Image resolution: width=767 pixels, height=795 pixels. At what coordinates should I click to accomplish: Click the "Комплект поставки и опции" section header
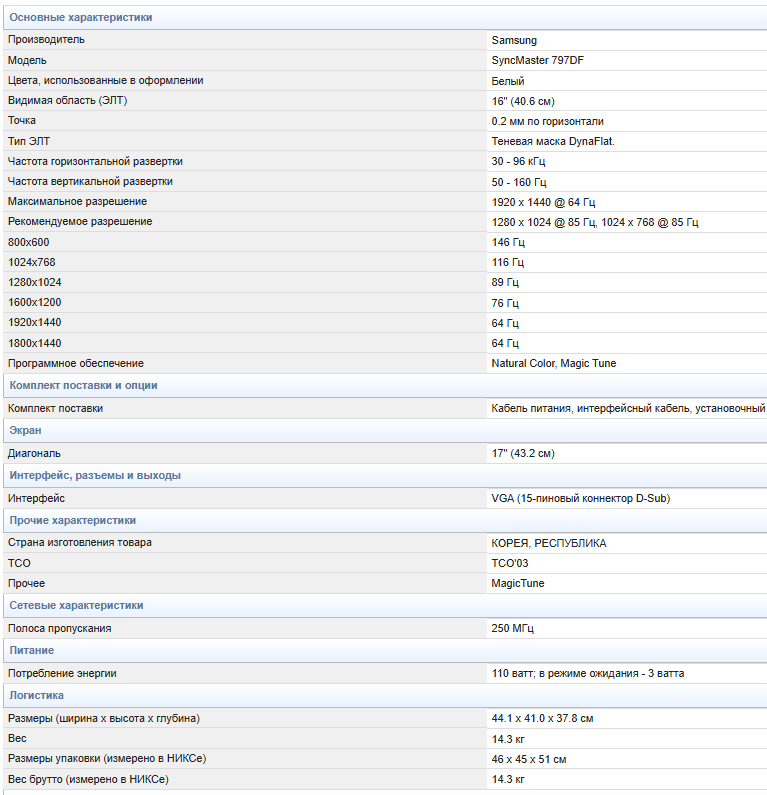click(83, 385)
